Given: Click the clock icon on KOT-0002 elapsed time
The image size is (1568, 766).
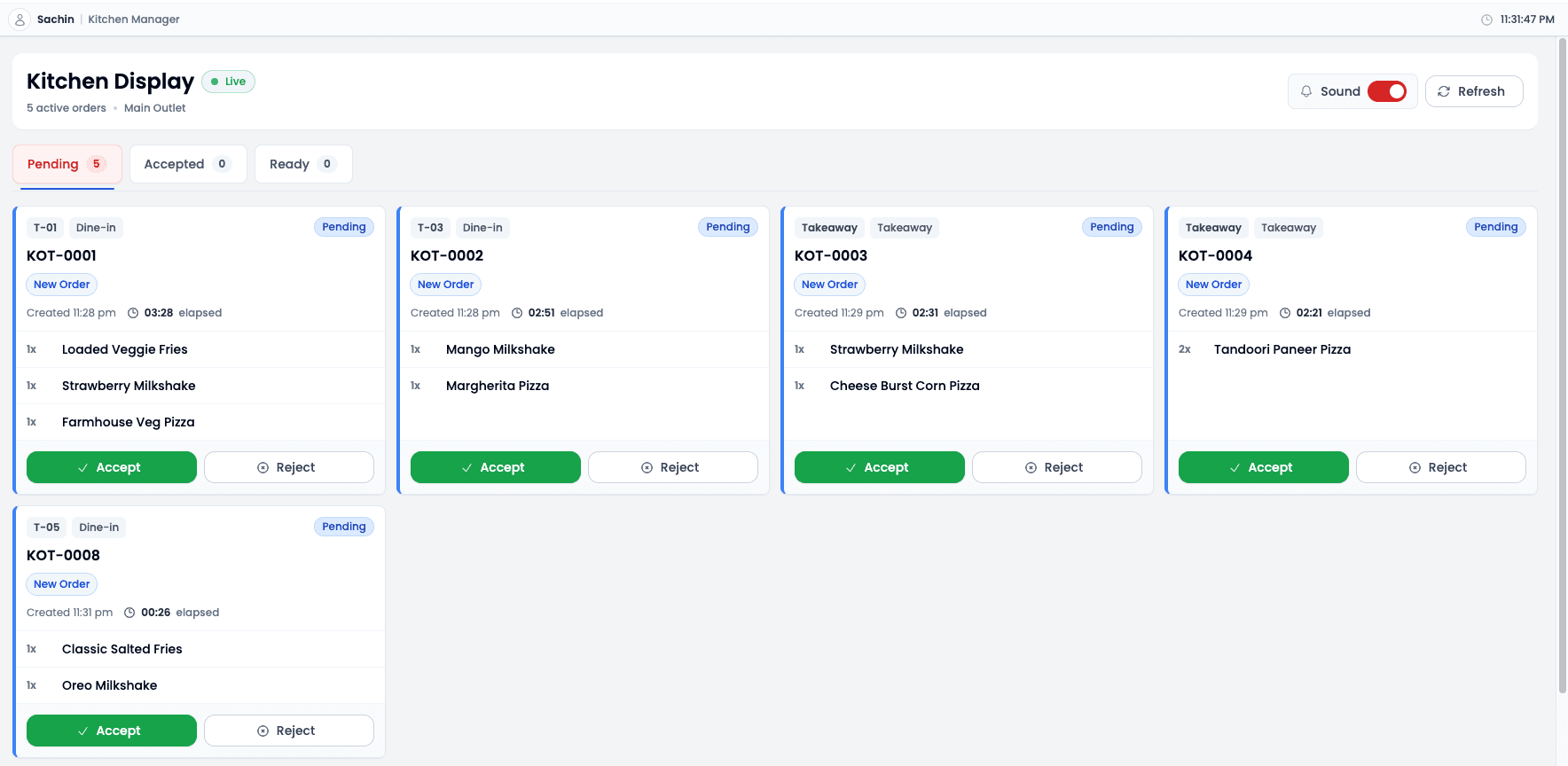Looking at the screenshot, I should tap(517, 313).
